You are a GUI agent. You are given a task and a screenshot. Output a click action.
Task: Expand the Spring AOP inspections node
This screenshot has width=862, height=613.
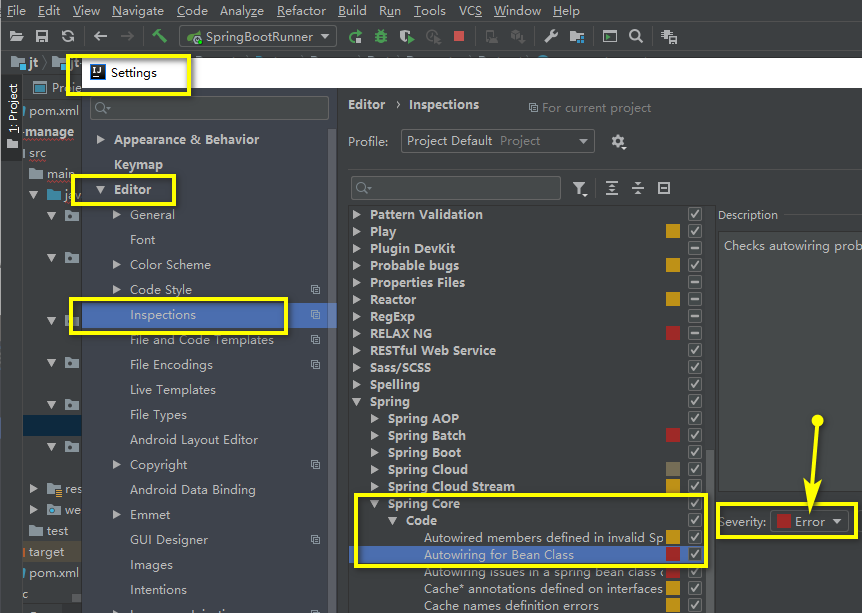pos(375,418)
